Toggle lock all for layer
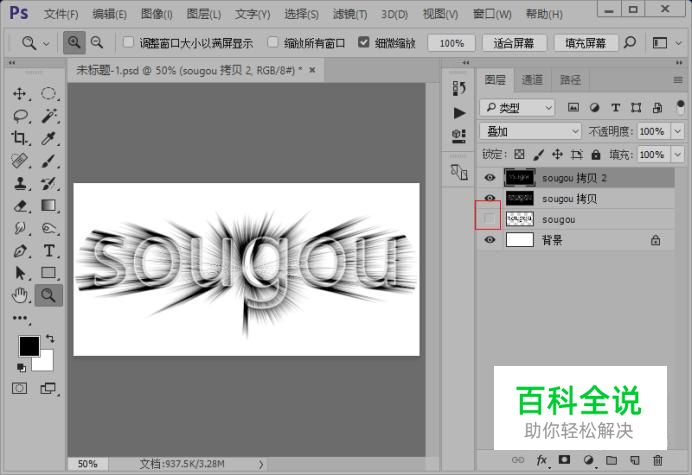The height and width of the screenshot is (475, 692). (596, 155)
